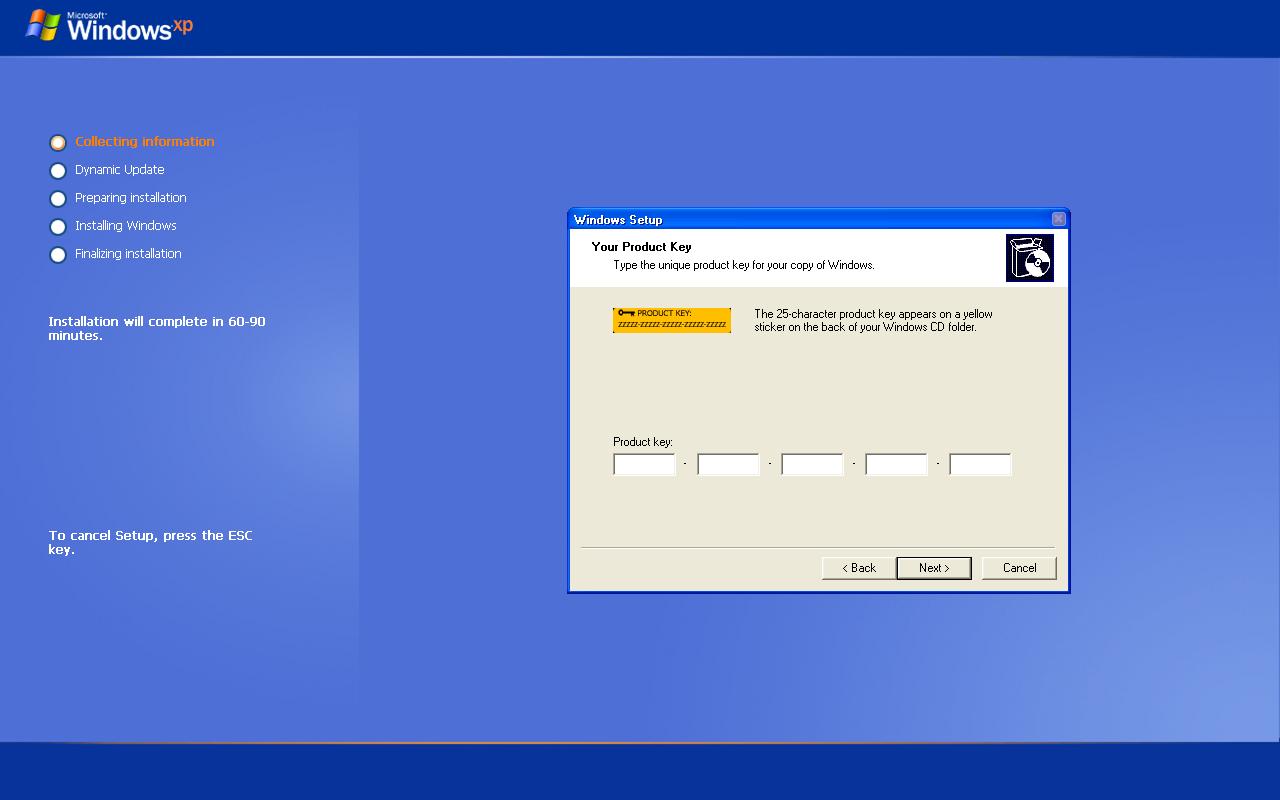
Task: Click the Your Product Key heading
Action: click(x=641, y=247)
